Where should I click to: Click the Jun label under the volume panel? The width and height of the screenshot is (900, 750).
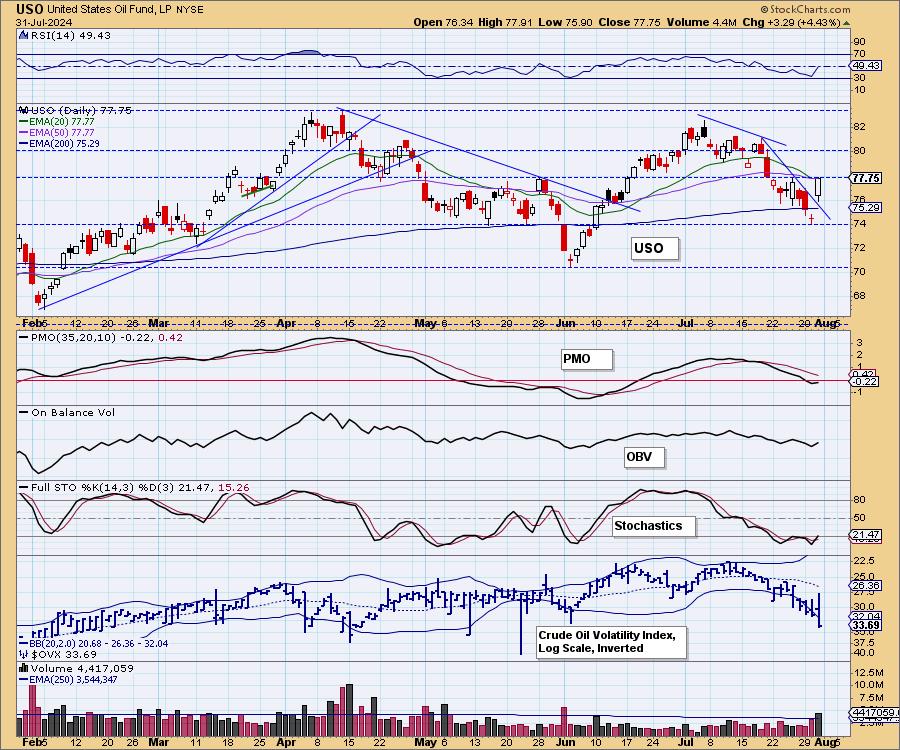click(566, 743)
